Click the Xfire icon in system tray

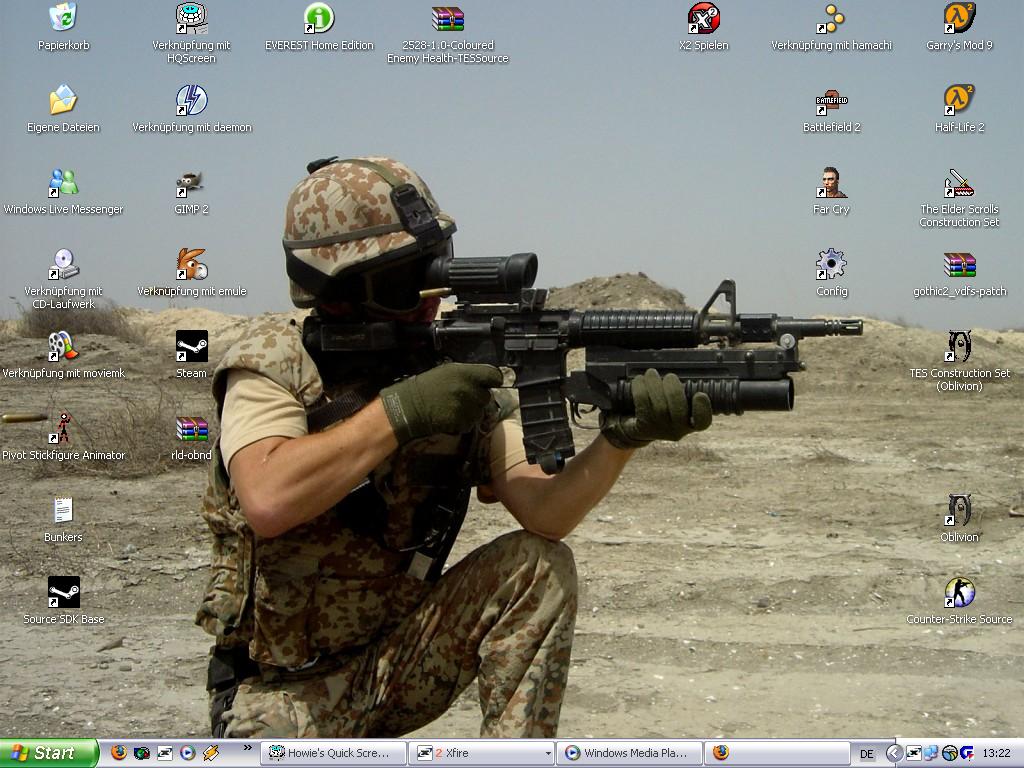(914, 754)
